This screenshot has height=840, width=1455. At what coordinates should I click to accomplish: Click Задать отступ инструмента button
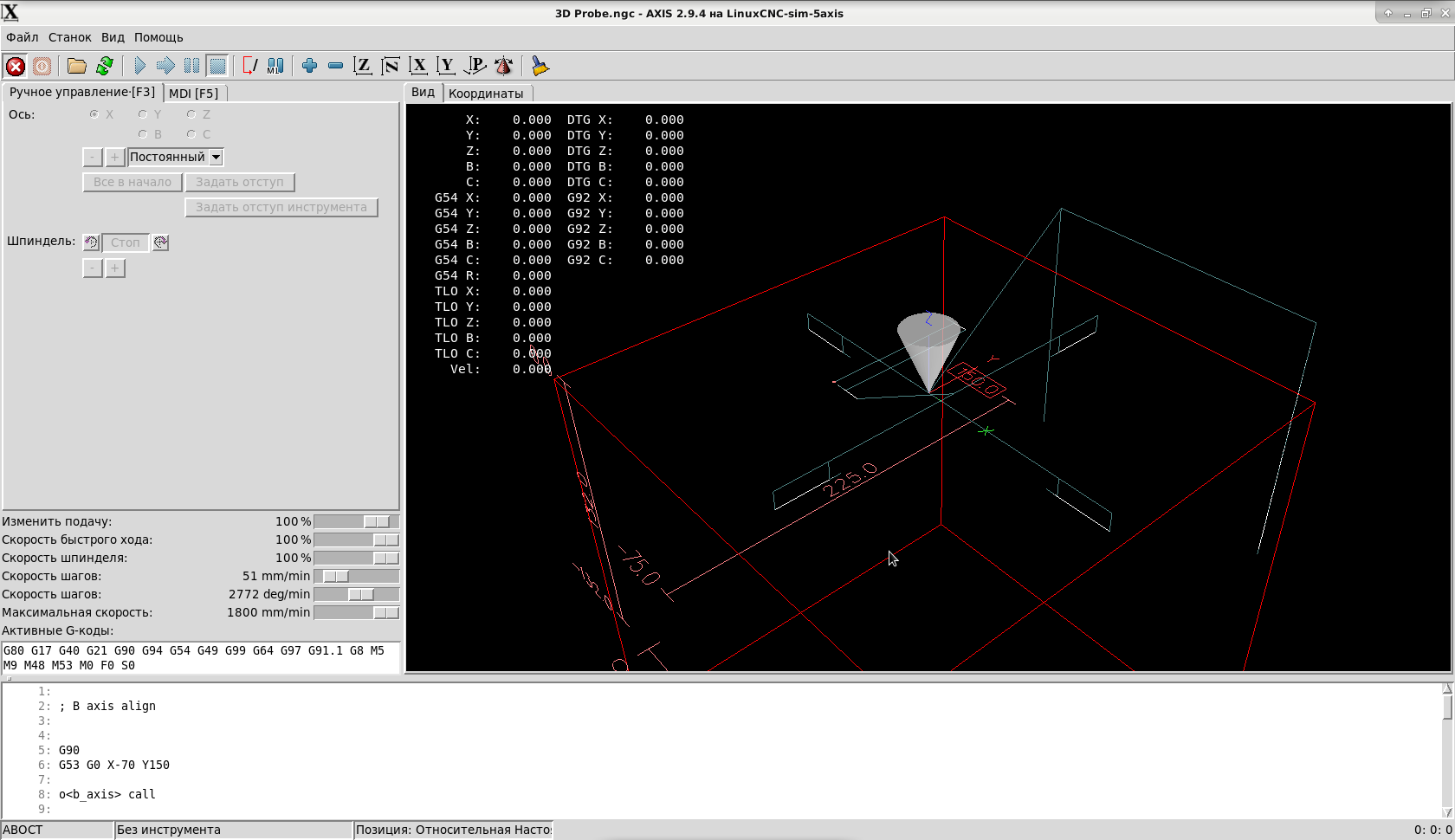(281, 207)
